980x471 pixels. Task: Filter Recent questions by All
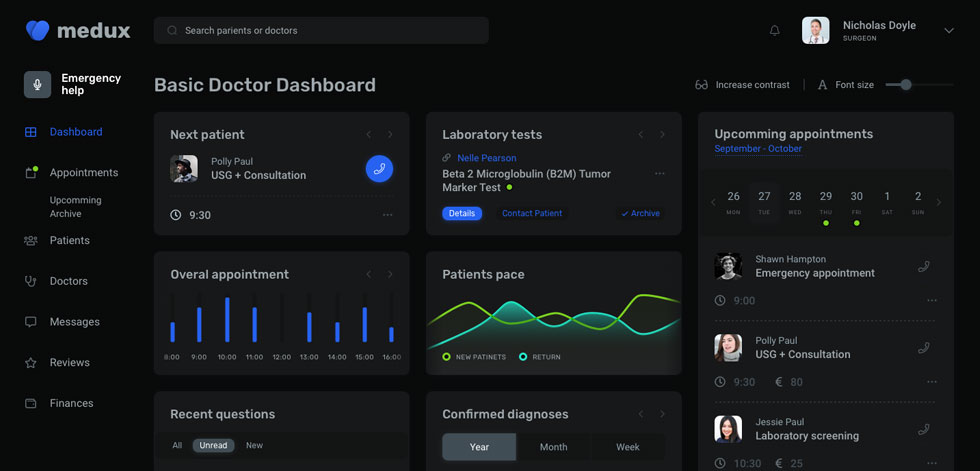(x=178, y=445)
